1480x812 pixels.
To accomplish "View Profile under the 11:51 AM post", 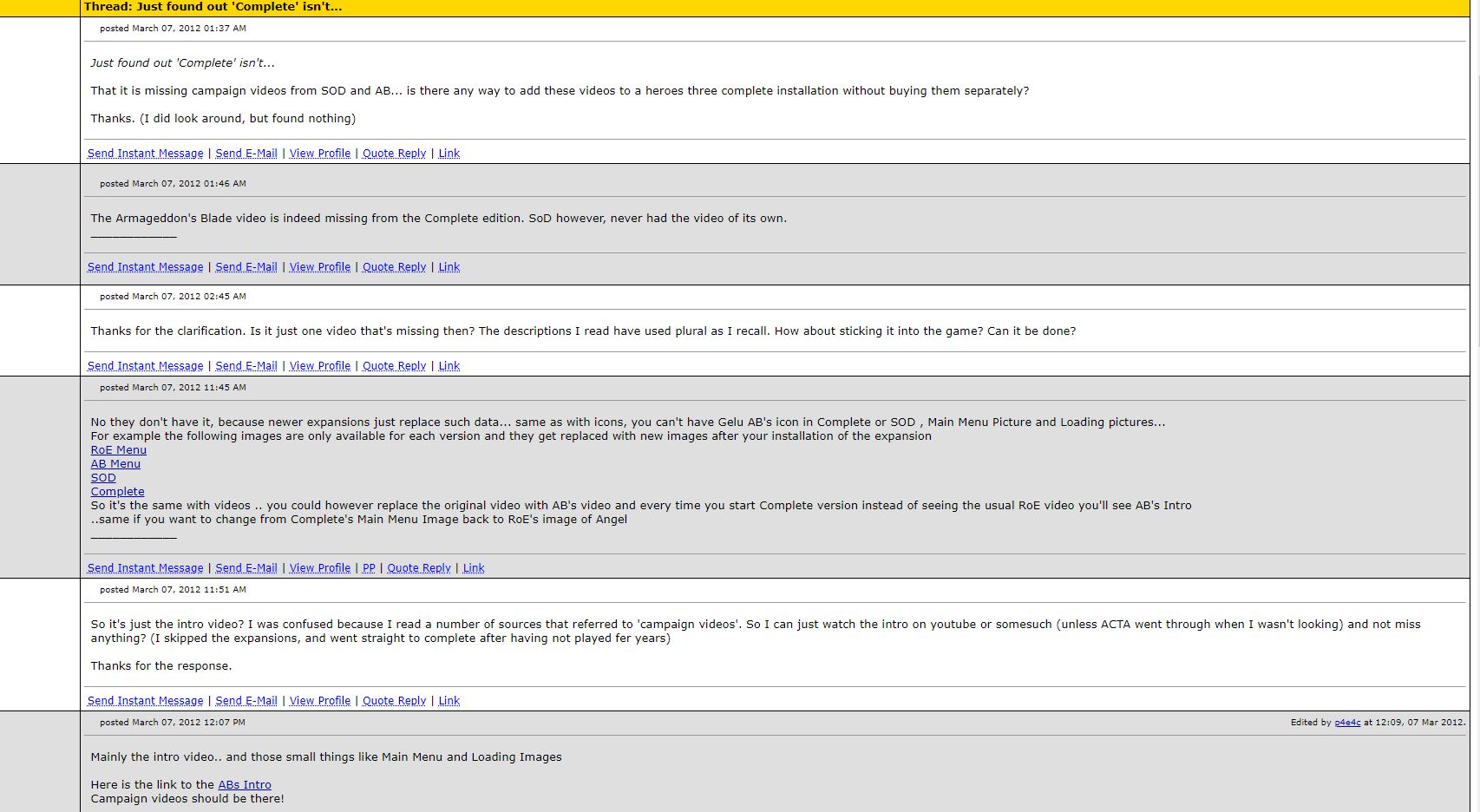I will (x=320, y=701).
